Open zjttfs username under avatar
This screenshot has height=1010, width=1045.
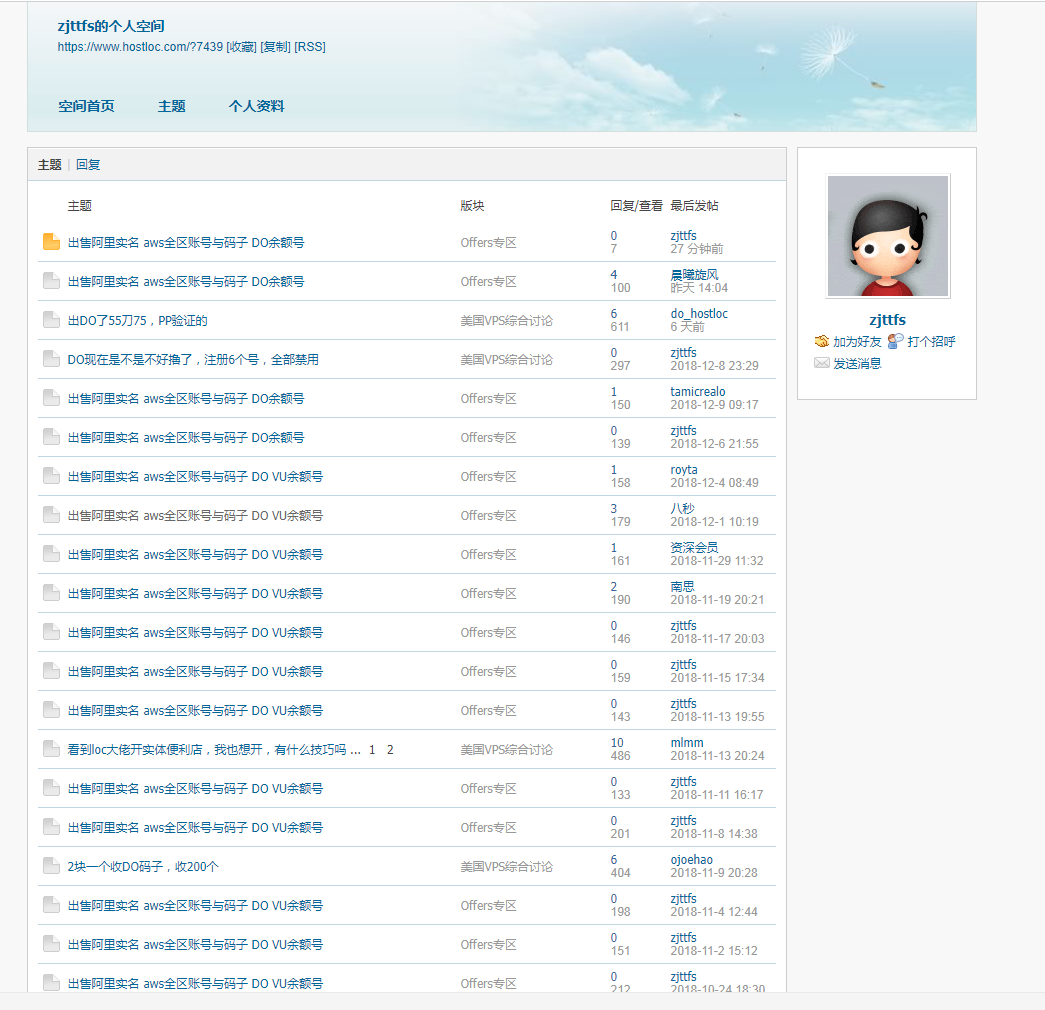[x=887, y=320]
